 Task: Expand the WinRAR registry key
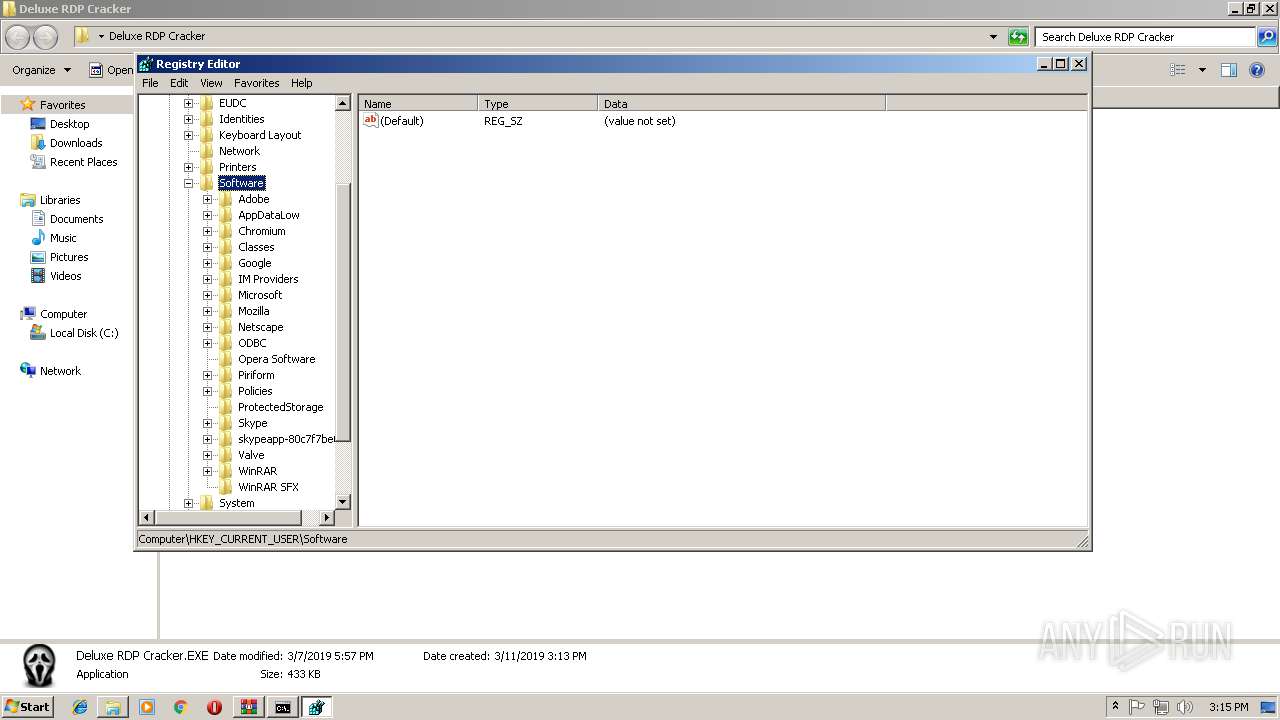coord(207,471)
